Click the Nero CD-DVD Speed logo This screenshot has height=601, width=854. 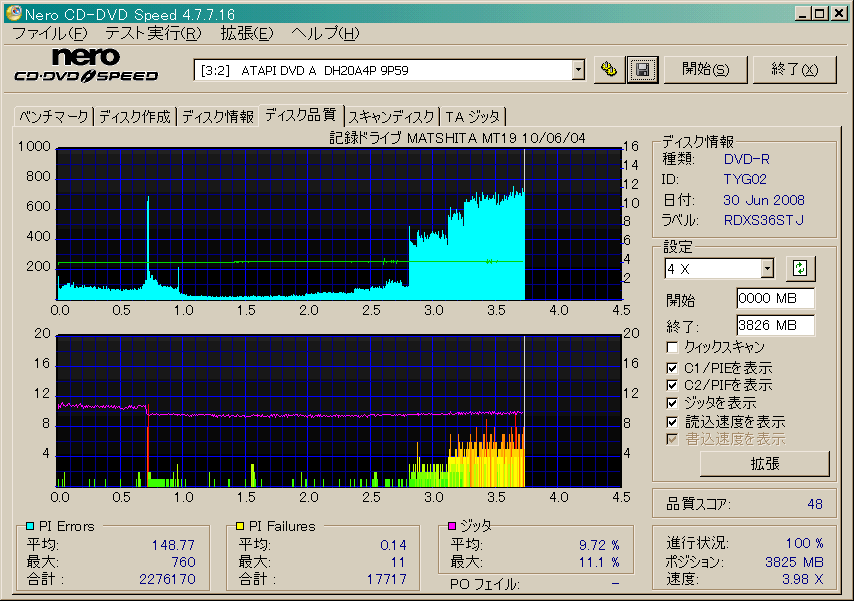[86, 65]
